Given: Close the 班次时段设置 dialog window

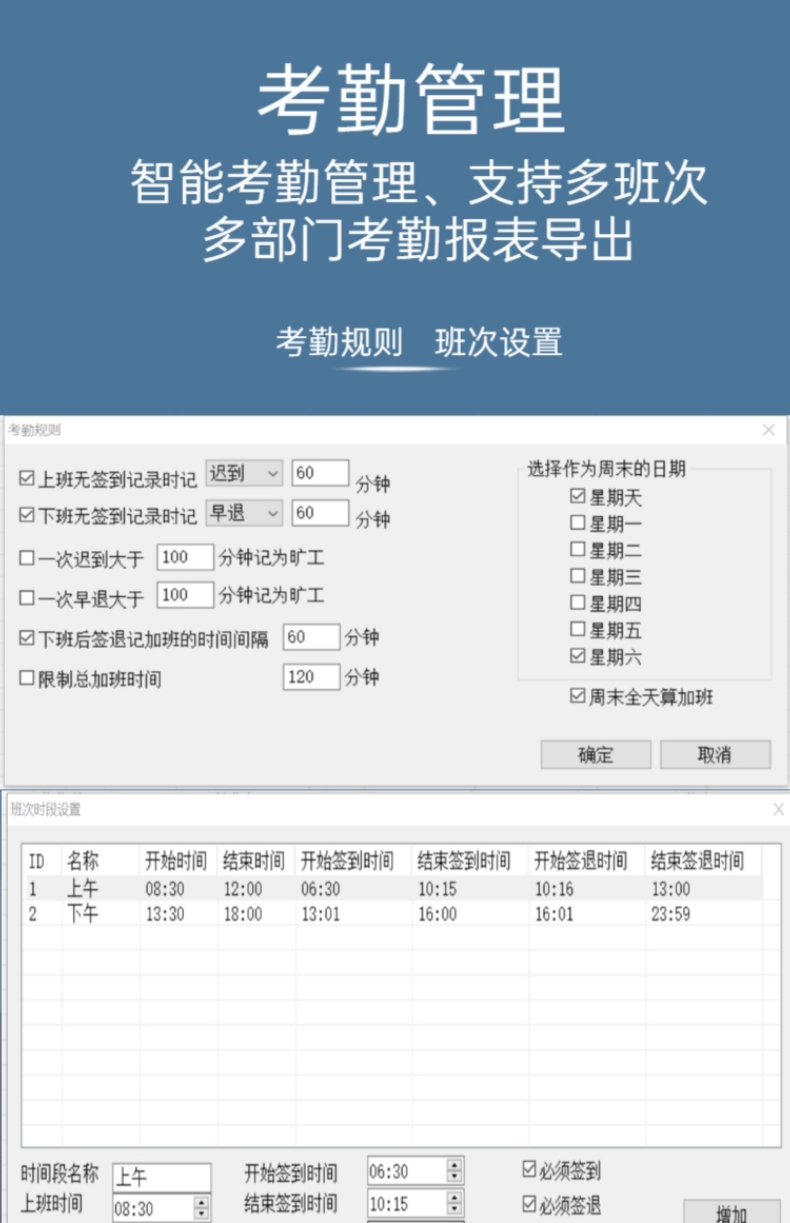Looking at the screenshot, I should click(x=778, y=809).
